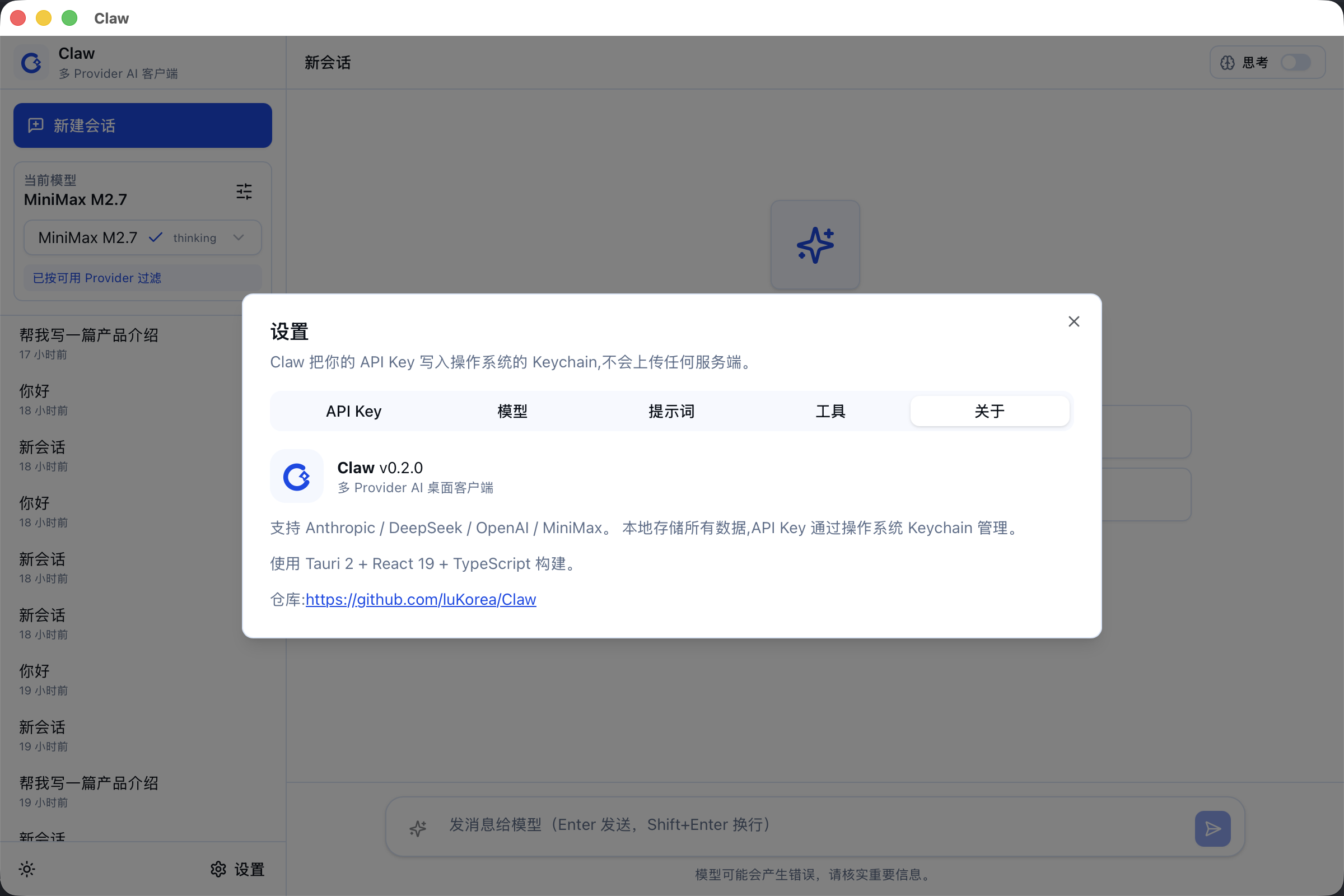Click the Claw logo in About section

click(297, 476)
